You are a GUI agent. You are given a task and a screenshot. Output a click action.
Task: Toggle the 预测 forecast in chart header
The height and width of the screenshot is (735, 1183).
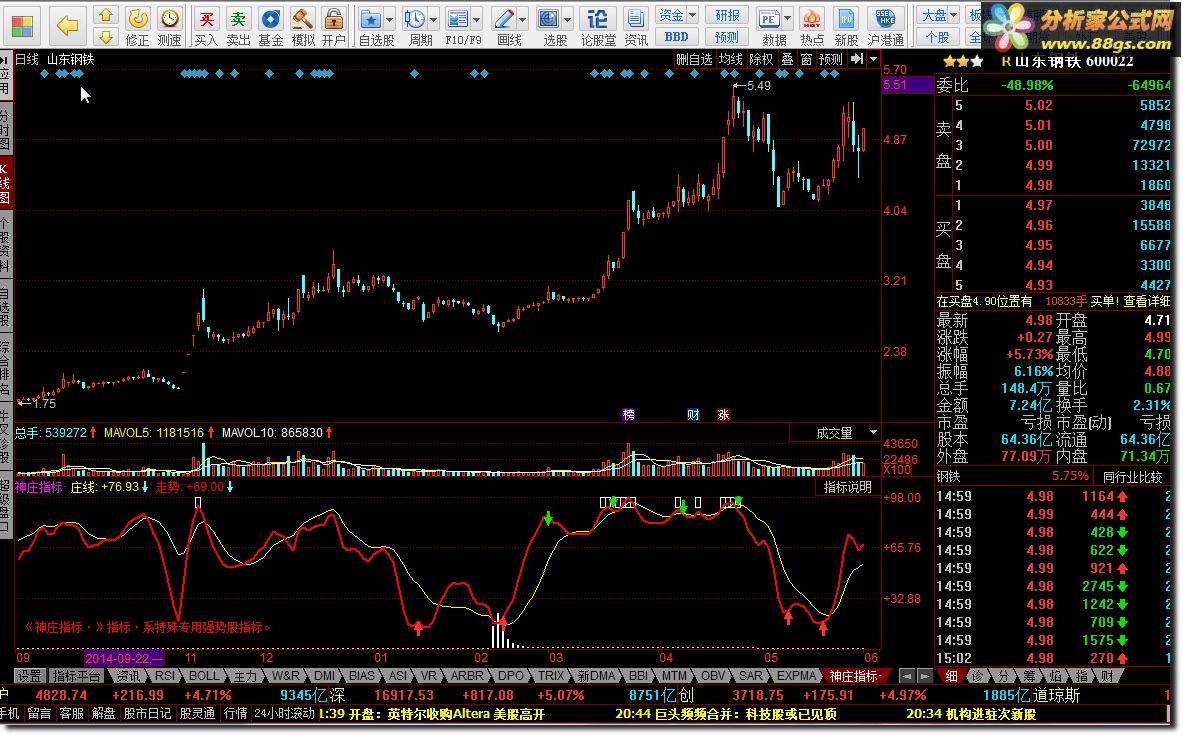point(831,59)
